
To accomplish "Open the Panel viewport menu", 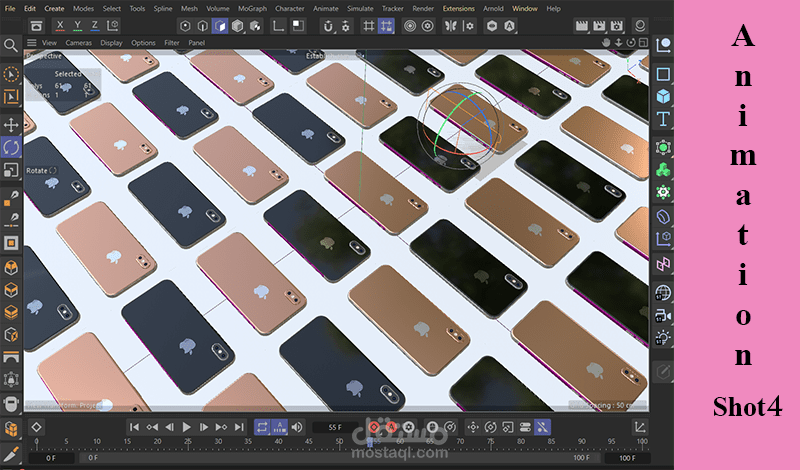I will [x=196, y=43].
